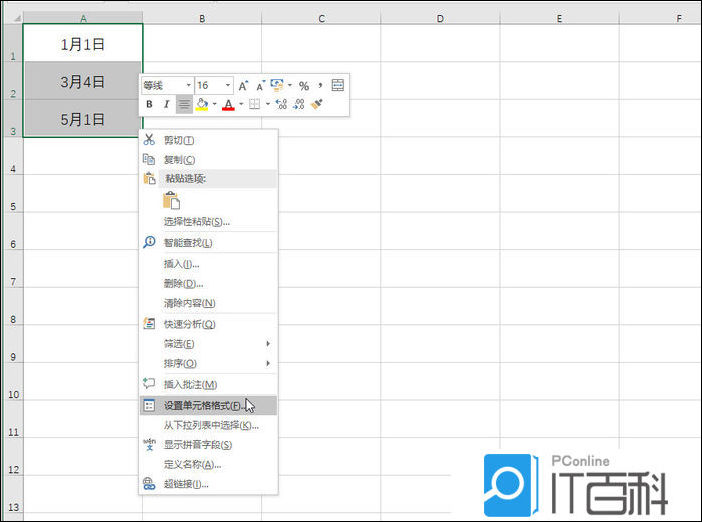Open the font size 16 dropdown
Screen dimensions: 702x522
[x=228, y=85]
